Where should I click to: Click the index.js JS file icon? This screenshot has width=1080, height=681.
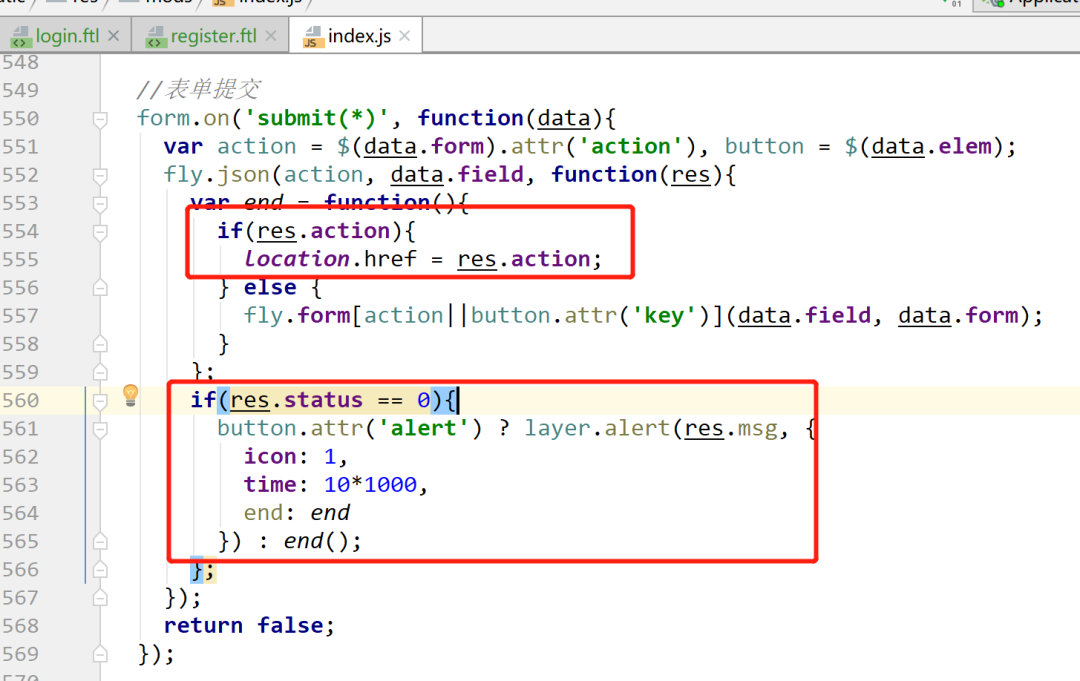(313, 37)
